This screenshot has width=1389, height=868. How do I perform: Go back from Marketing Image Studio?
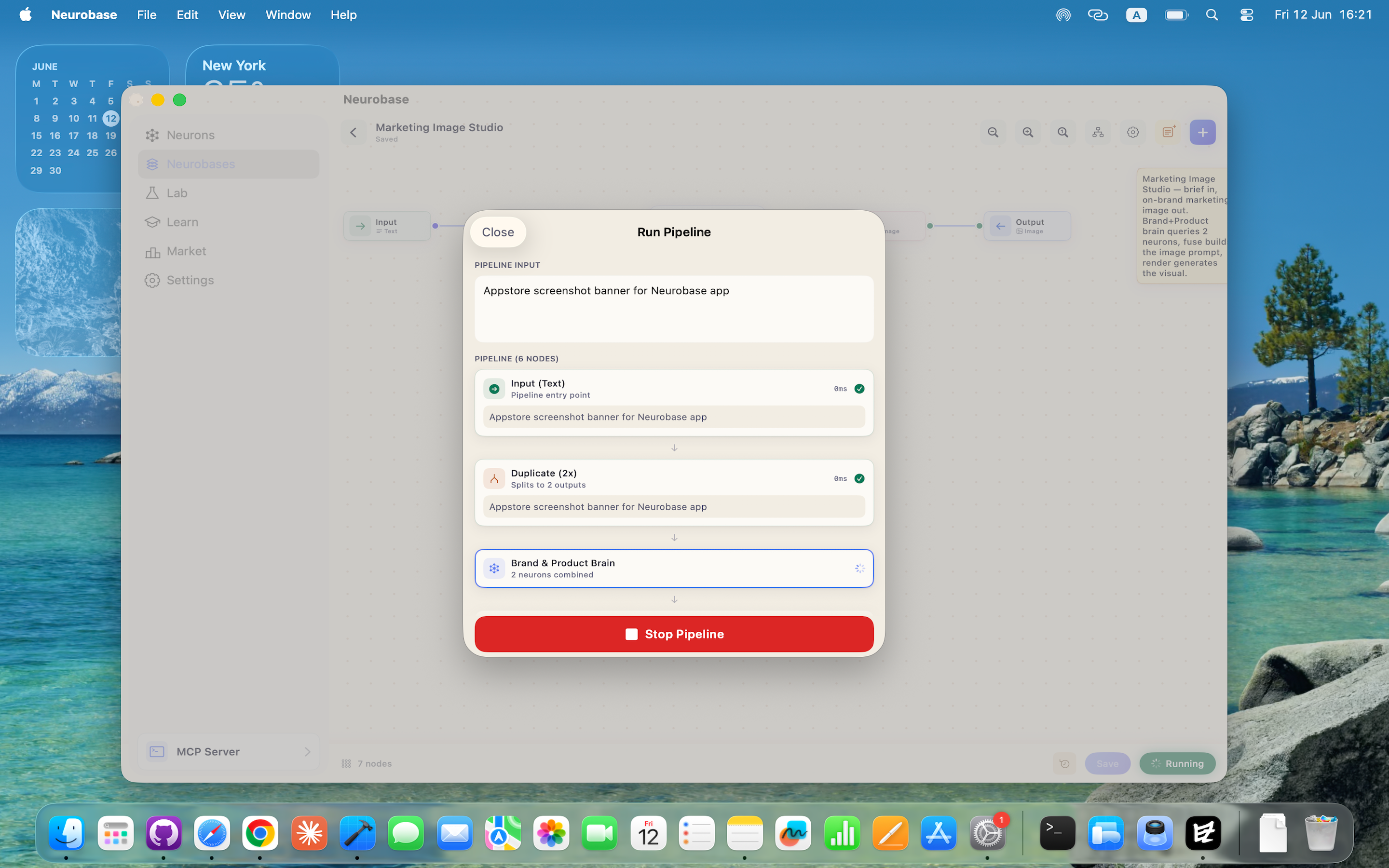[354, 133]
